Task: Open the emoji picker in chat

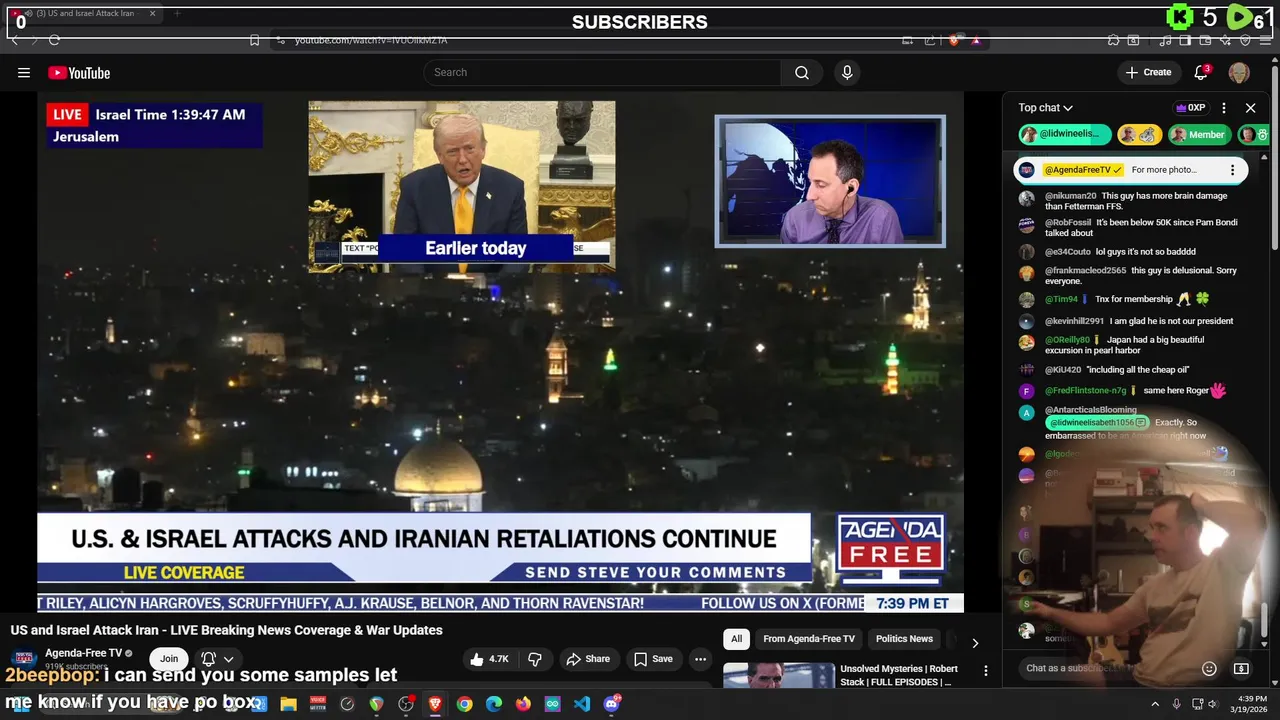Action: coord(1209,668)
